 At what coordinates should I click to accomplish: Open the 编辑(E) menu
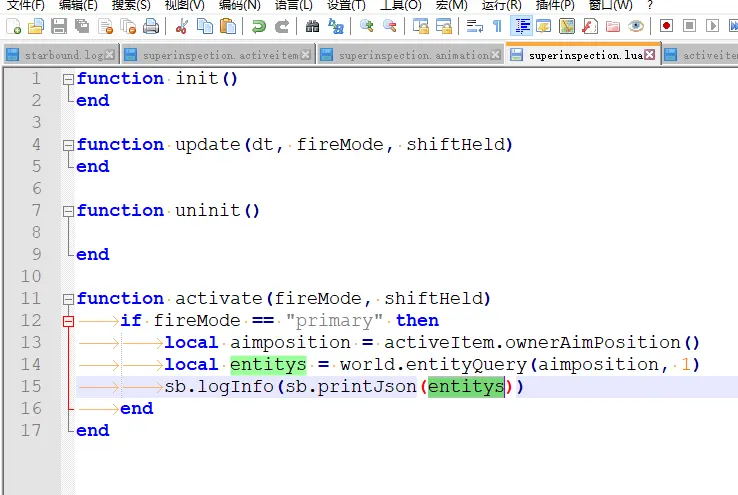coord(78,5)
